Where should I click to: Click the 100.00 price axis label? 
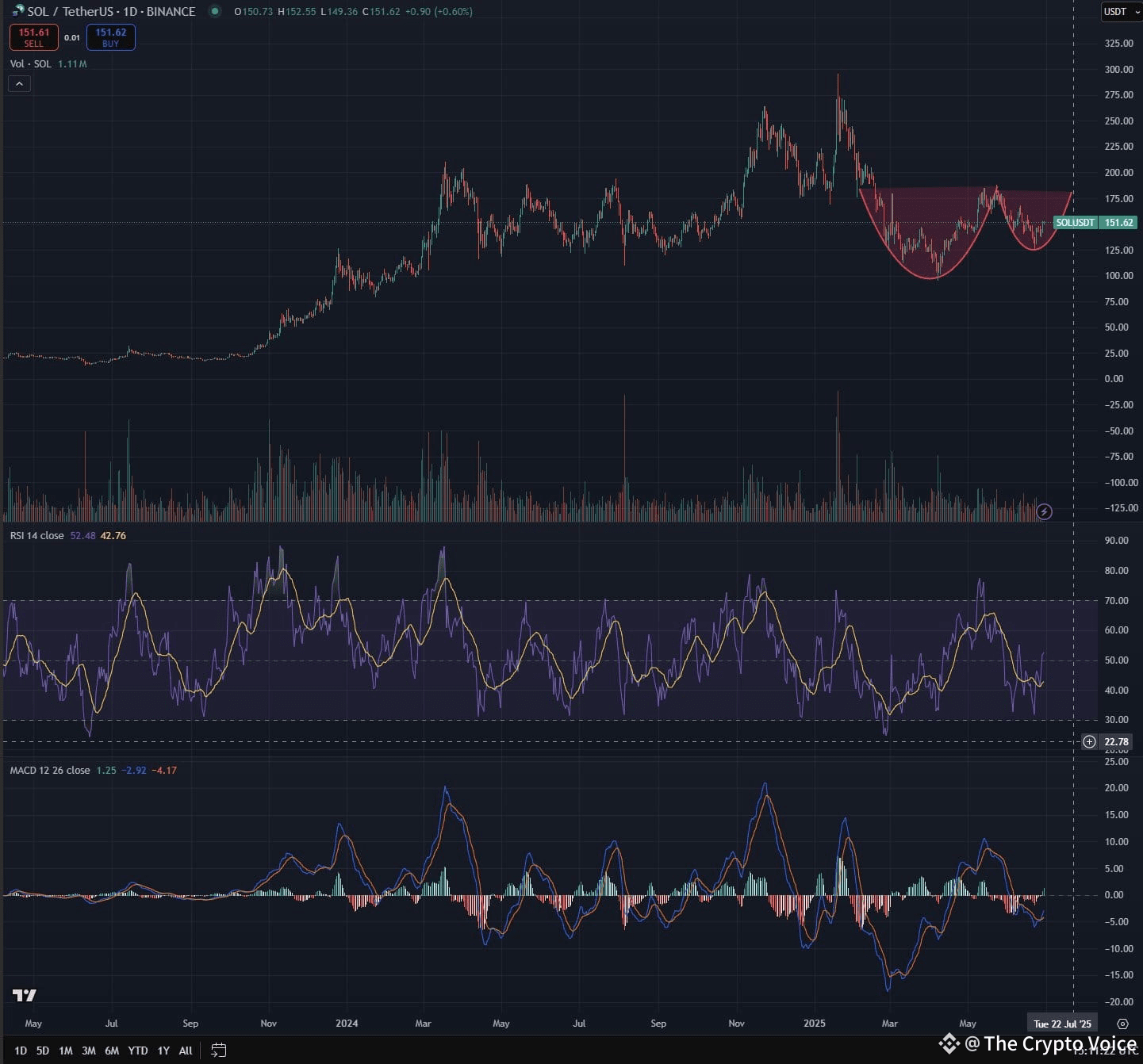point(1118,276)
